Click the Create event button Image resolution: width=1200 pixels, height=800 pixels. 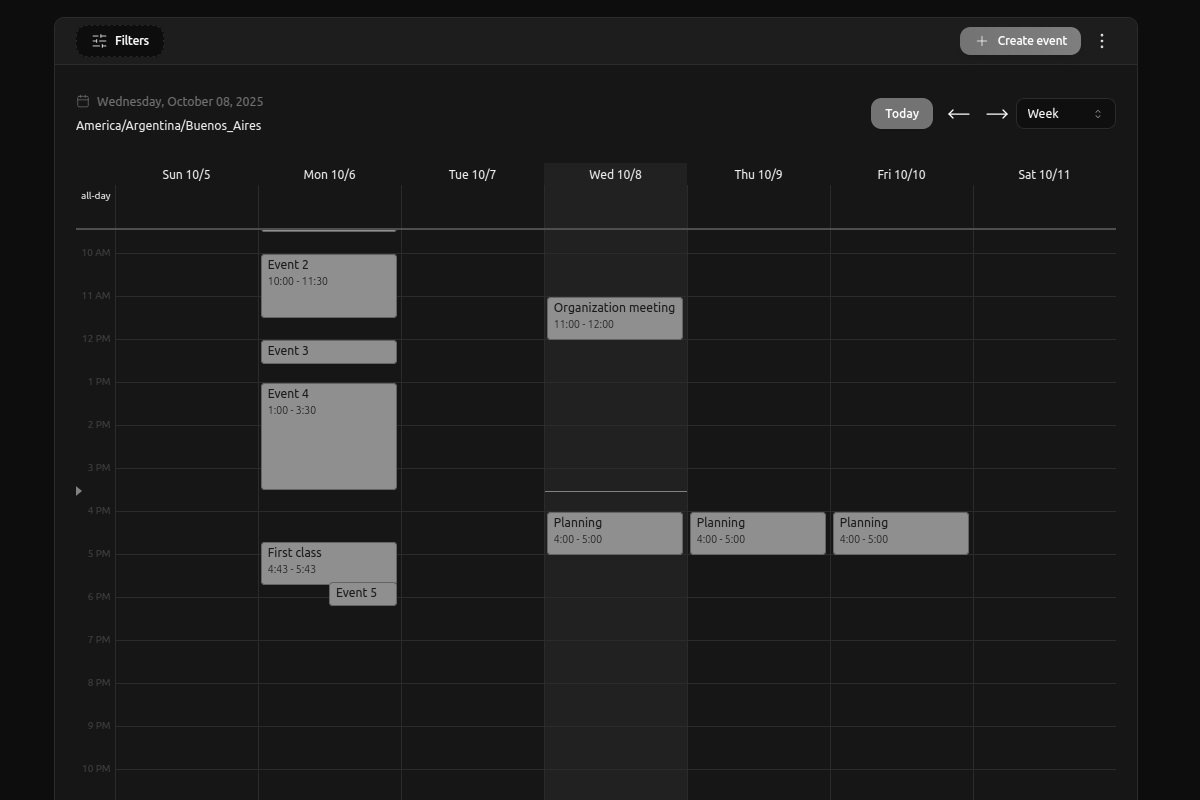tap(1020, 40)
